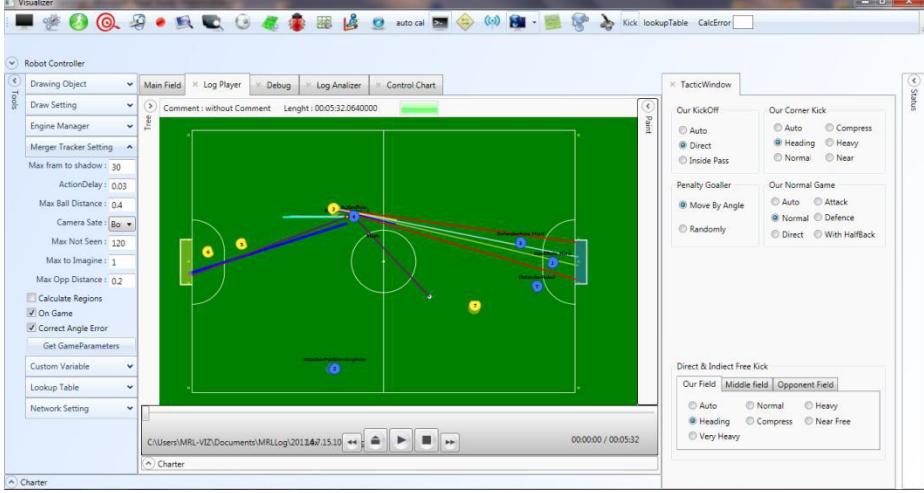The height and width of the screenshot is (493, 924).
Task: Expand the Network Setting panel
Action: pos(81,408)
